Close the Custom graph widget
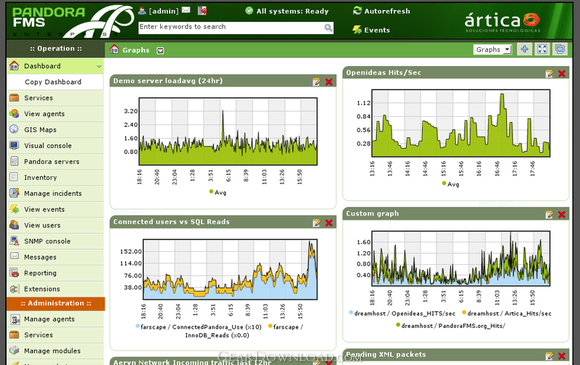This screenshot has height=365, width=580. coord(562,215)
